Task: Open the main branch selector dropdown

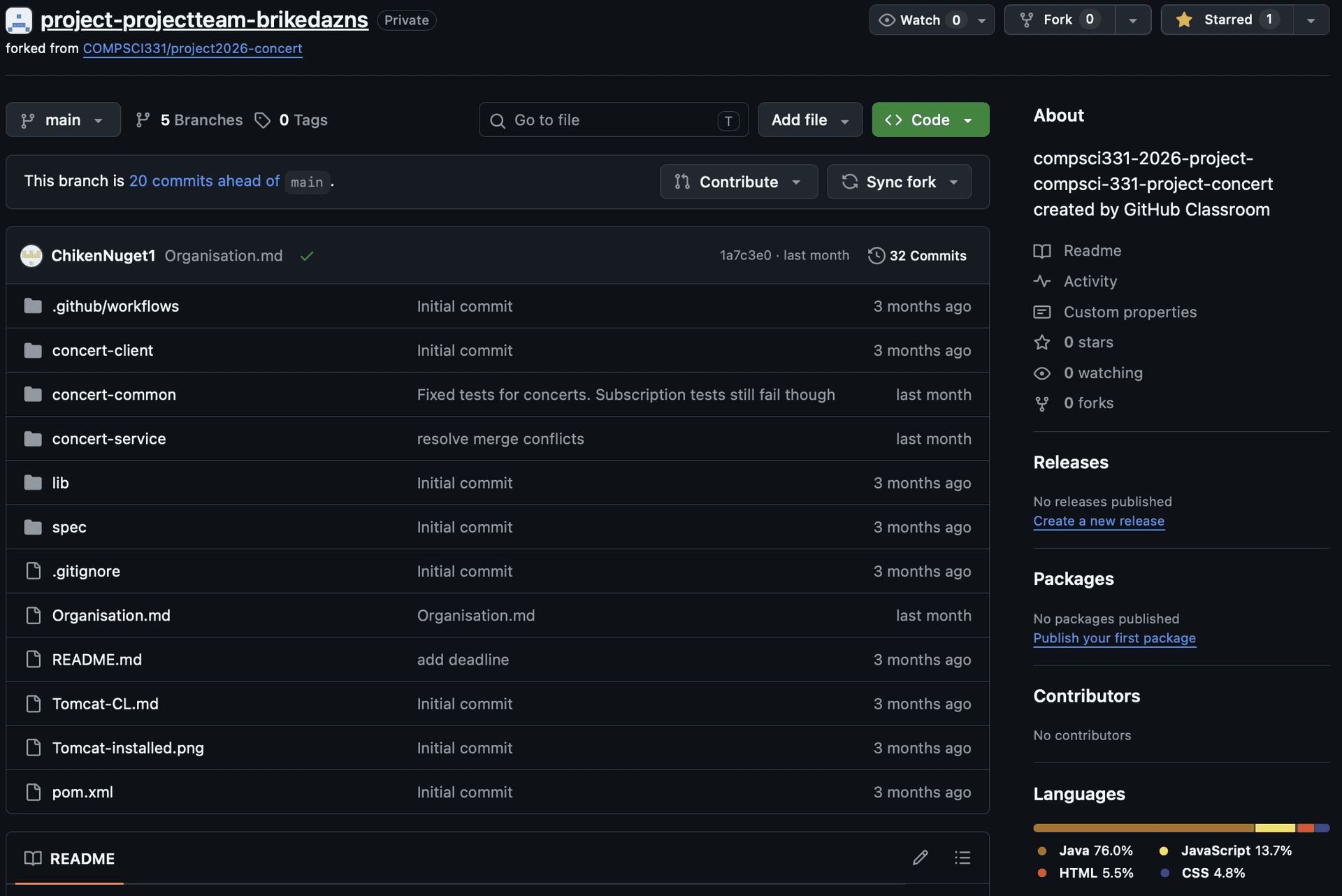Action: click(63, 120)
